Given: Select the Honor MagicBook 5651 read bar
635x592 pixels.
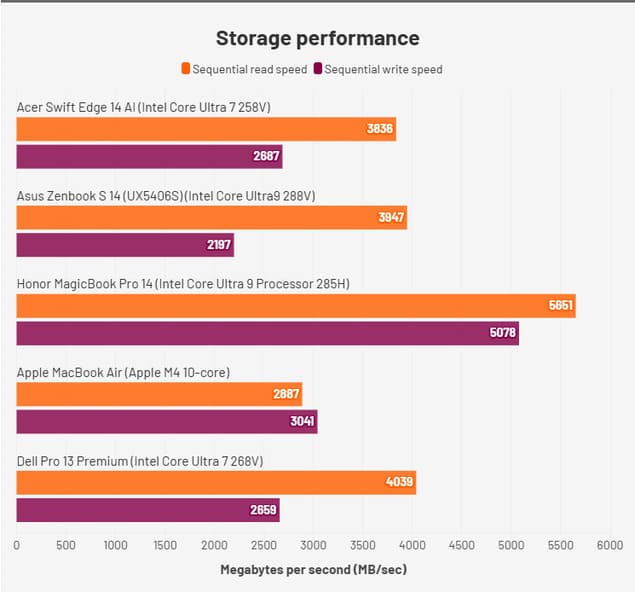Looking at the screenshot, I should (x=296, y=306).
